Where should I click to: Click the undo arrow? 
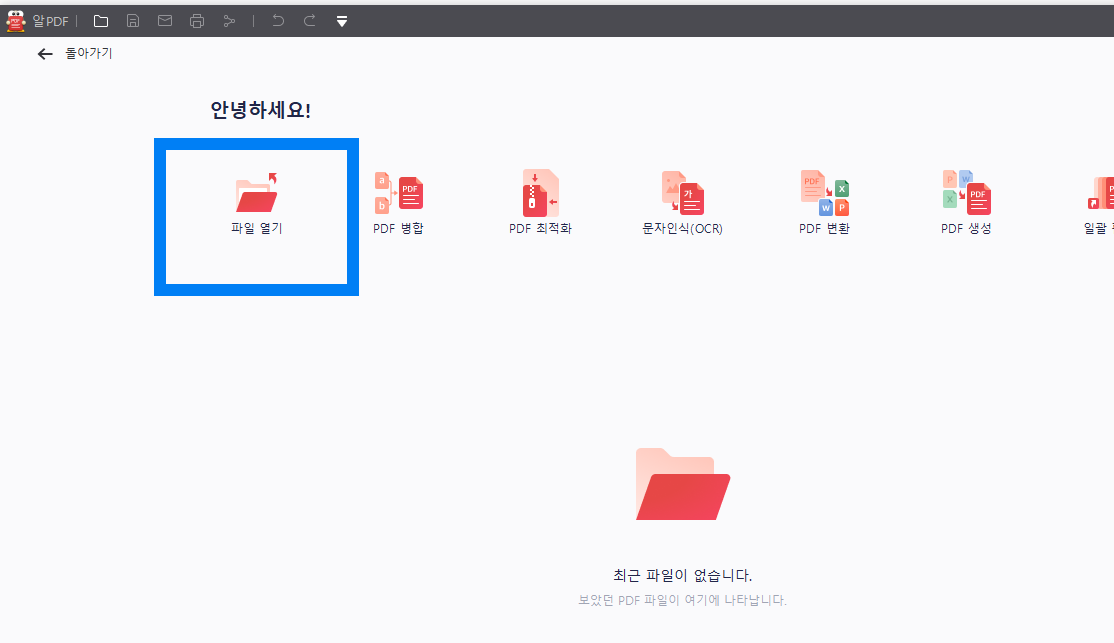pyautogui.click(x=278, y=20)
